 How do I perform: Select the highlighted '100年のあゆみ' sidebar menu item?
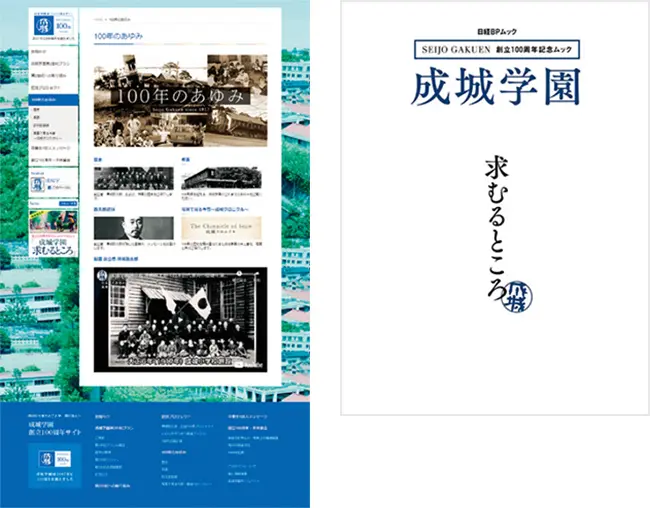pos(53,100)
